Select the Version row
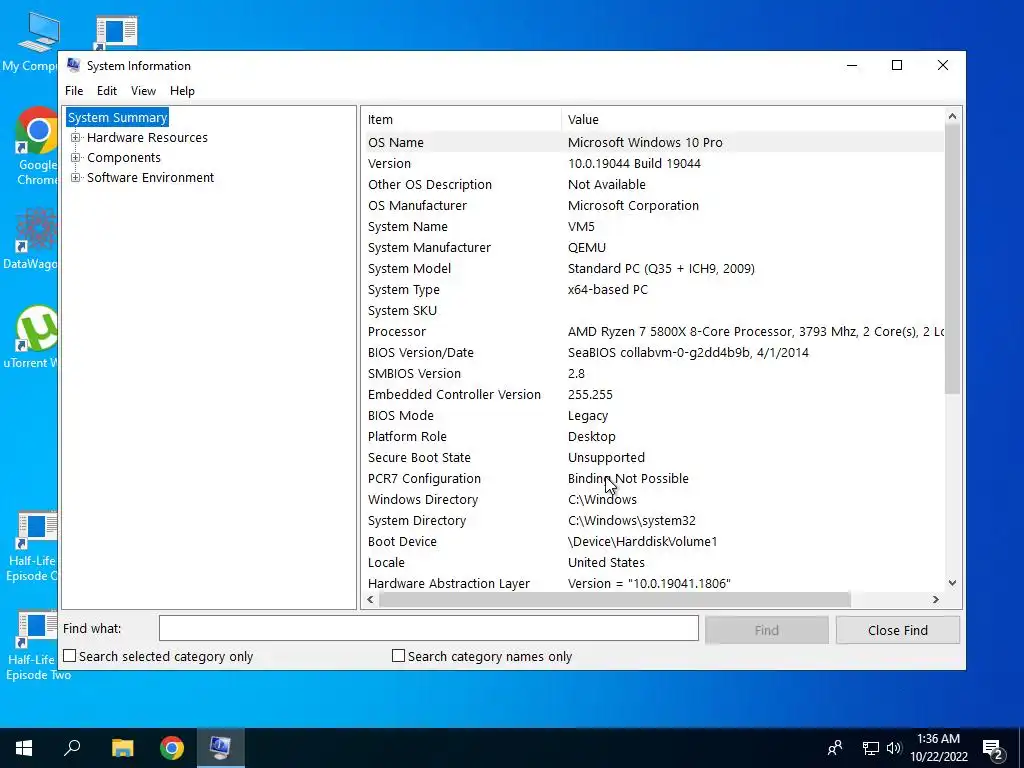The height and width of the screenshot is (768, 1024). pyautogui.click(x=653, y=163)
